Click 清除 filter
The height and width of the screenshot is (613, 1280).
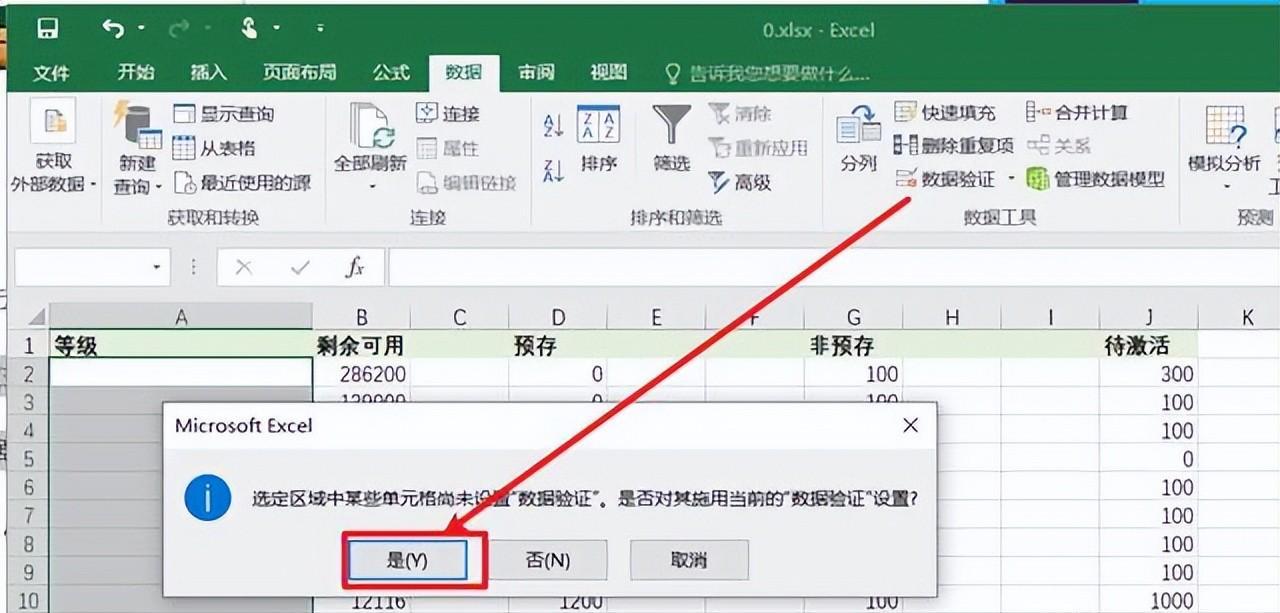click(740, 113)
